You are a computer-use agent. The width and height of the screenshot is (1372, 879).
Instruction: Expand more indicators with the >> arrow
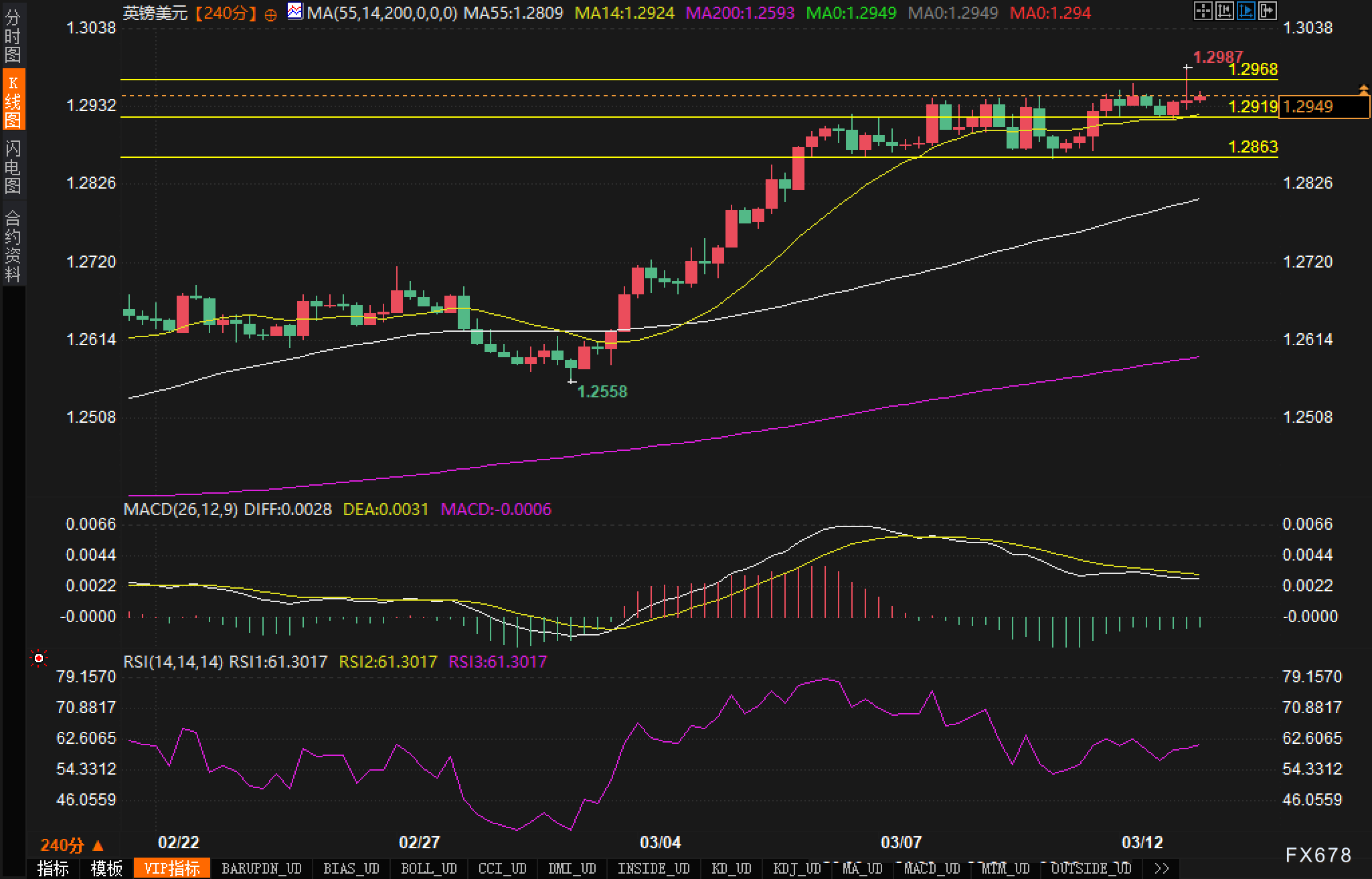[1161, 868]
